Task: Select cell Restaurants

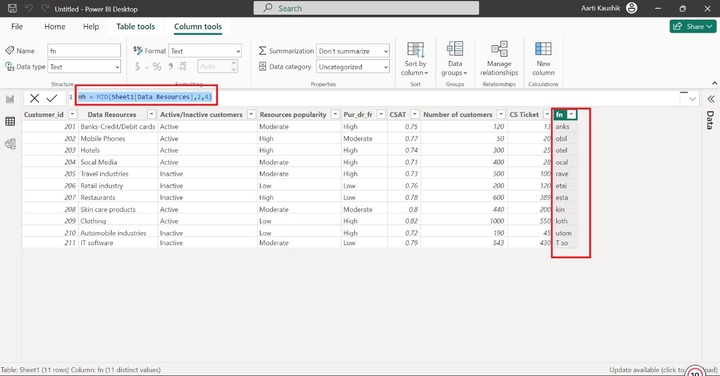Action: point(118,197)
